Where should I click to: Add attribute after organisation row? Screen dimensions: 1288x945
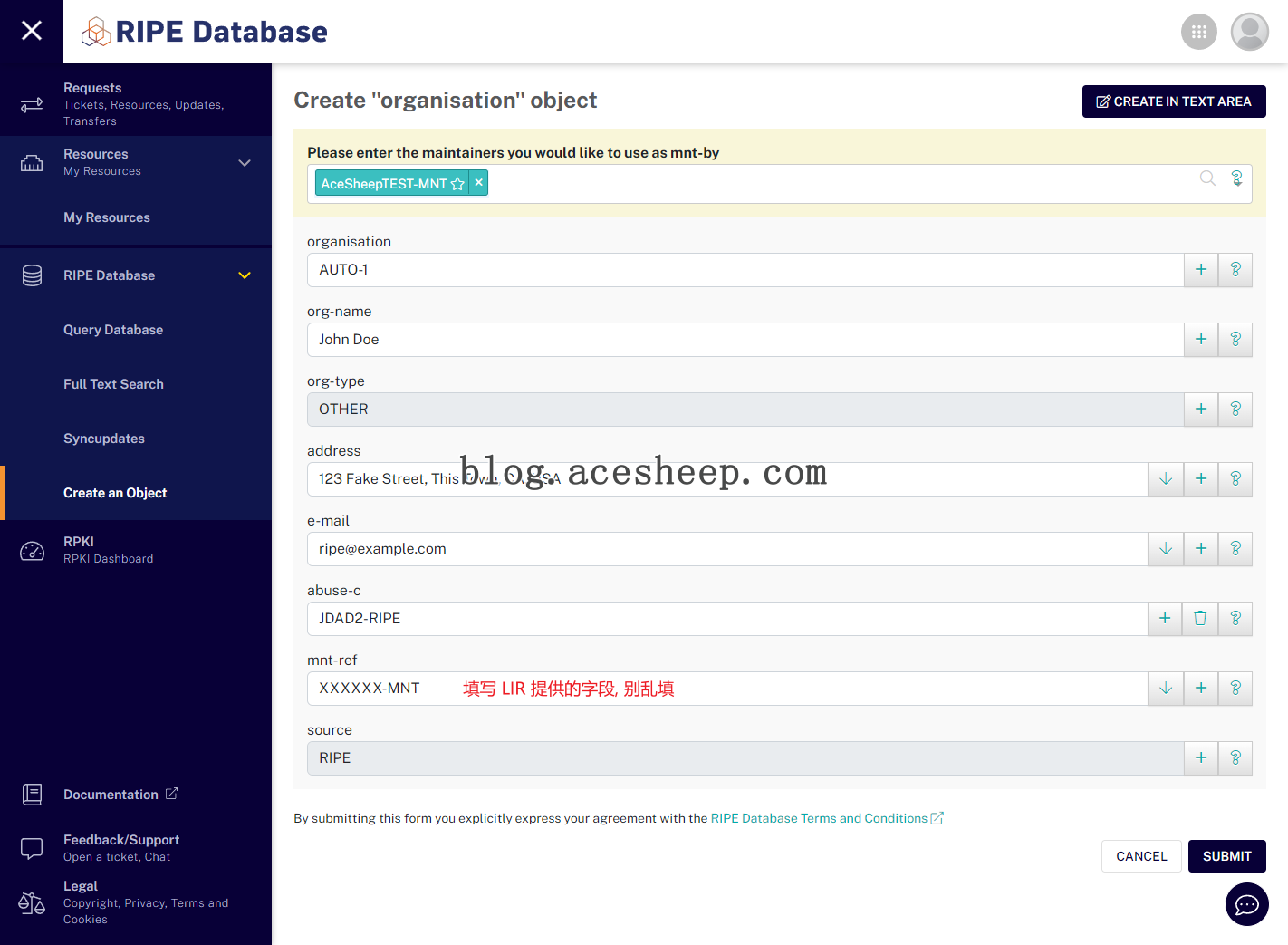pos(1201,270)
